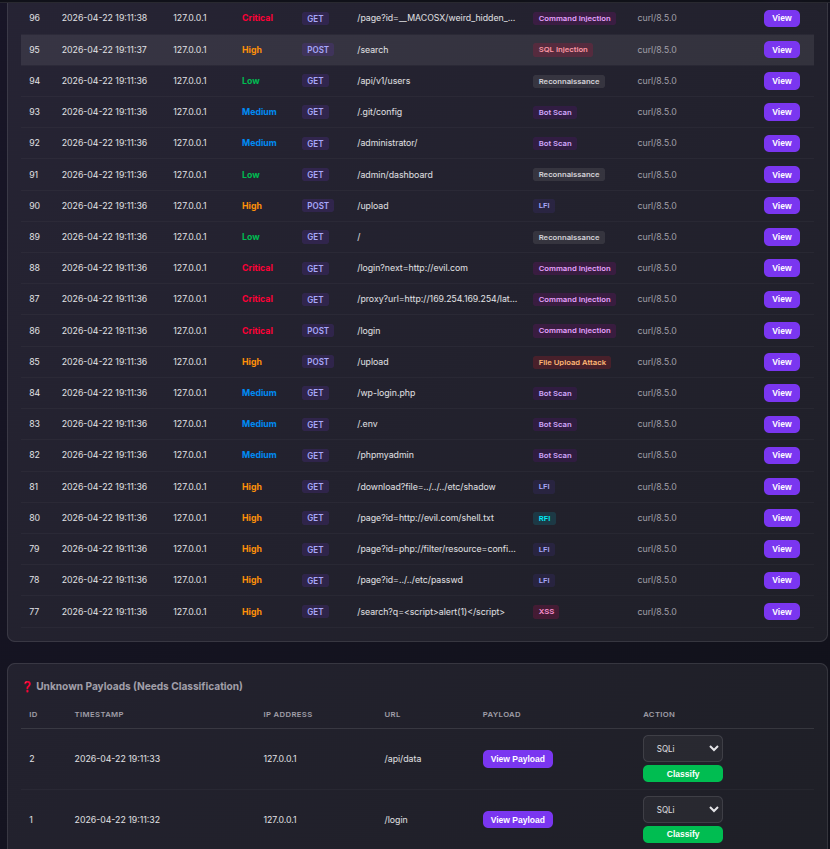Image resolution: width=830 pixels, height=849 pixels.
Task: Click the TIMESTAMP column header
Action: click(99, 715)
